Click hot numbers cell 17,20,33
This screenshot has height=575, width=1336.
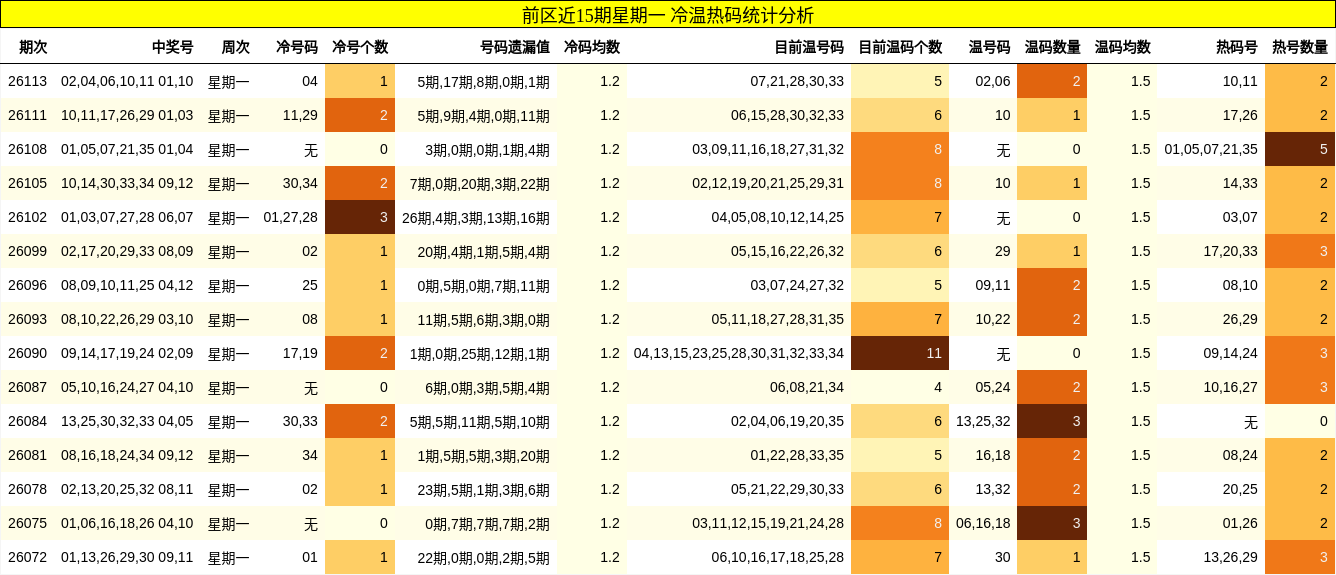1230,252
